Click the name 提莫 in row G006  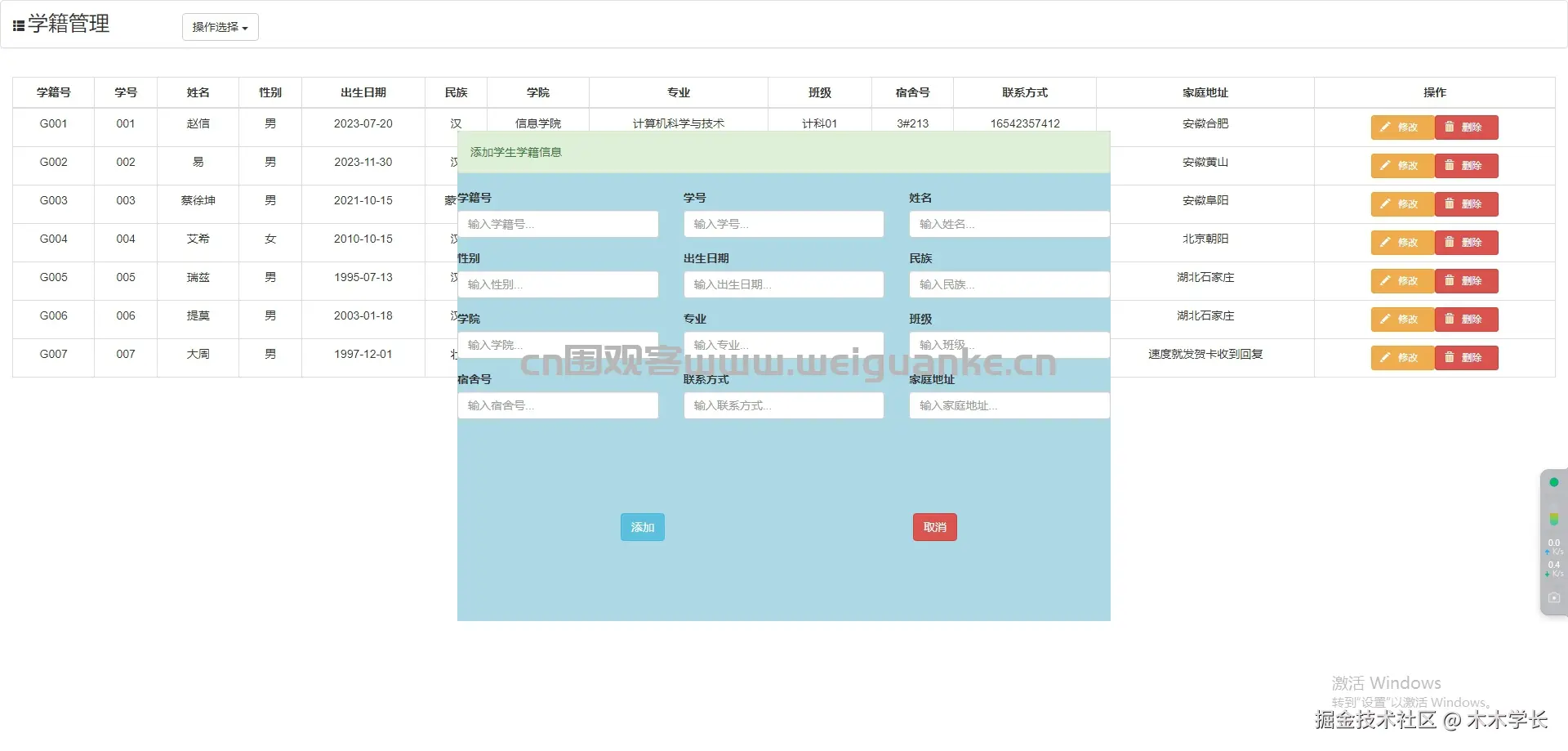pos(198,315)
